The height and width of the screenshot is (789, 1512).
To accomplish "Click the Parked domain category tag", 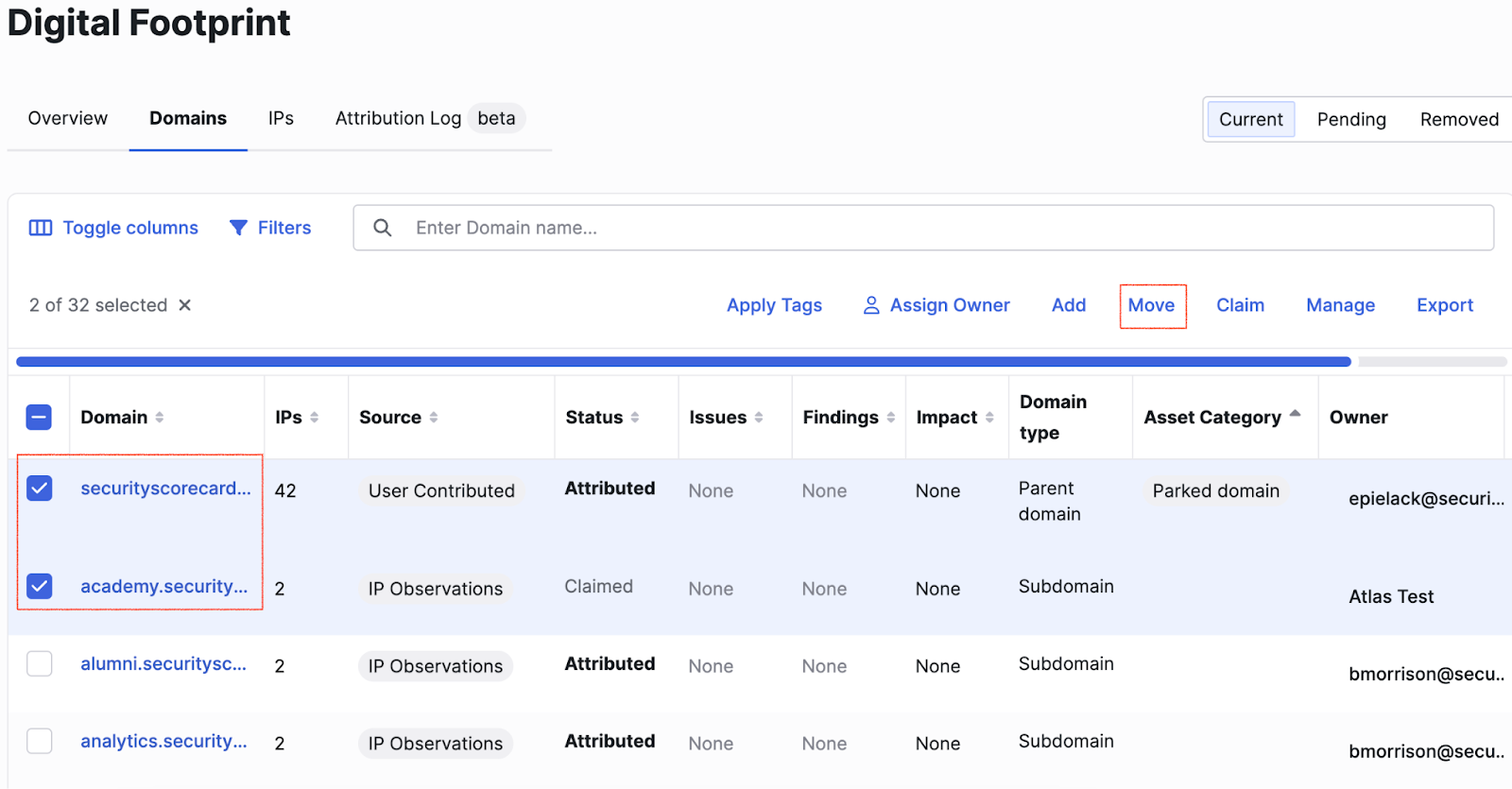I will (x=1215, y=490).
